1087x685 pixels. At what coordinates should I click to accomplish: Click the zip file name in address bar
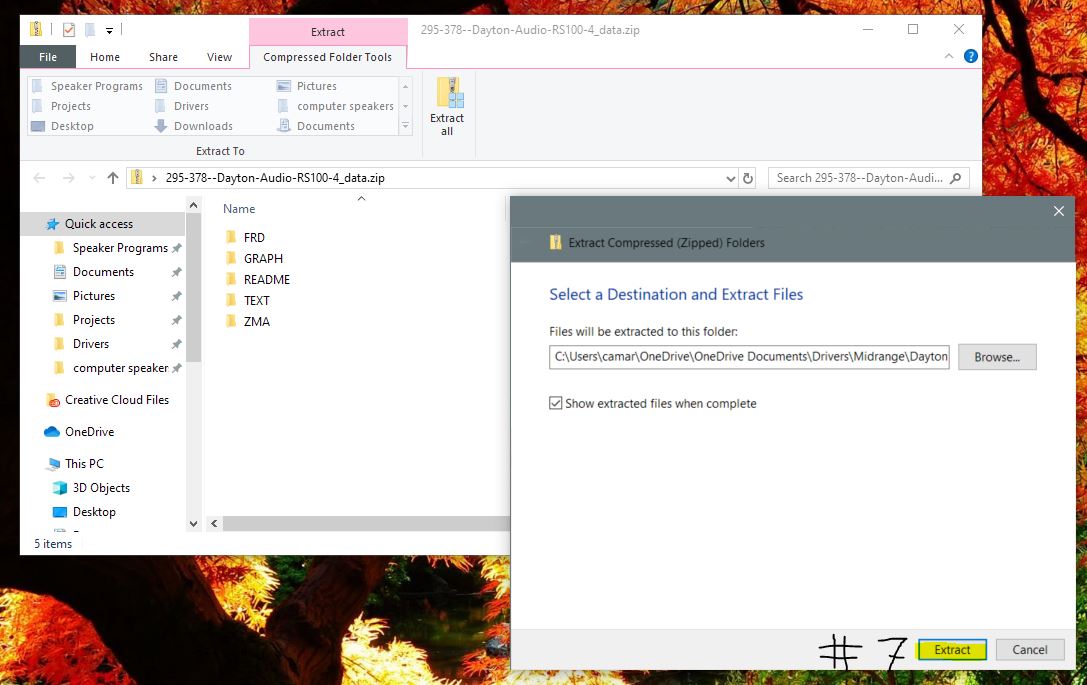(275, 178)
